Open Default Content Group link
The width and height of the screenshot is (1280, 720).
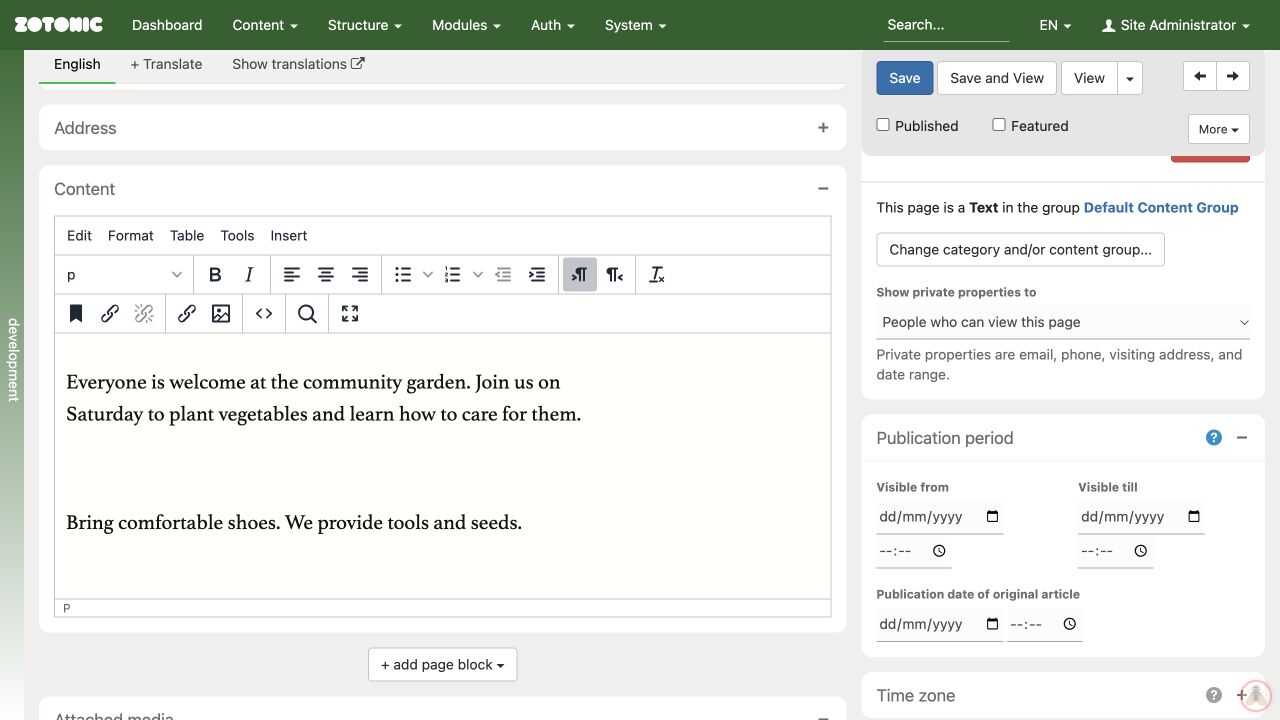pyautogui.click(x=1161, y=208)
